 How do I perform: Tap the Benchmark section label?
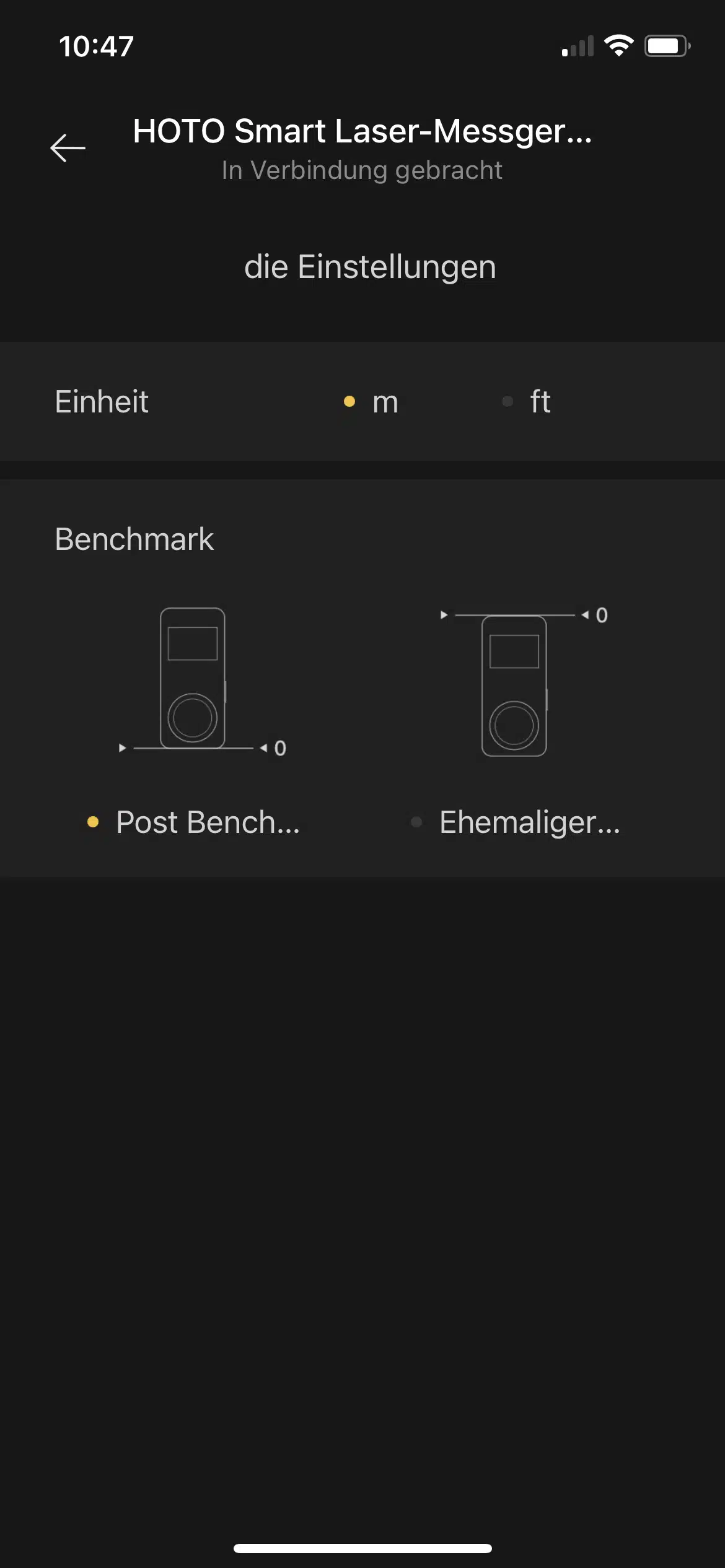pyautogui.click(x=134, y=539)
